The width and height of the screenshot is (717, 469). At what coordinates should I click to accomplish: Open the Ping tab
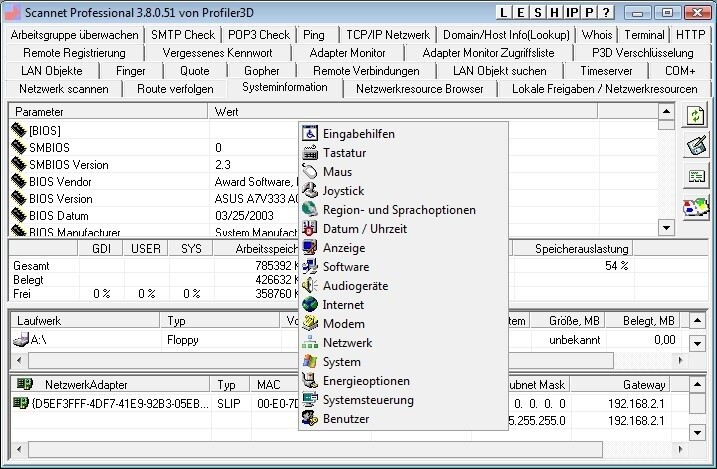click(x=314, y=35)
